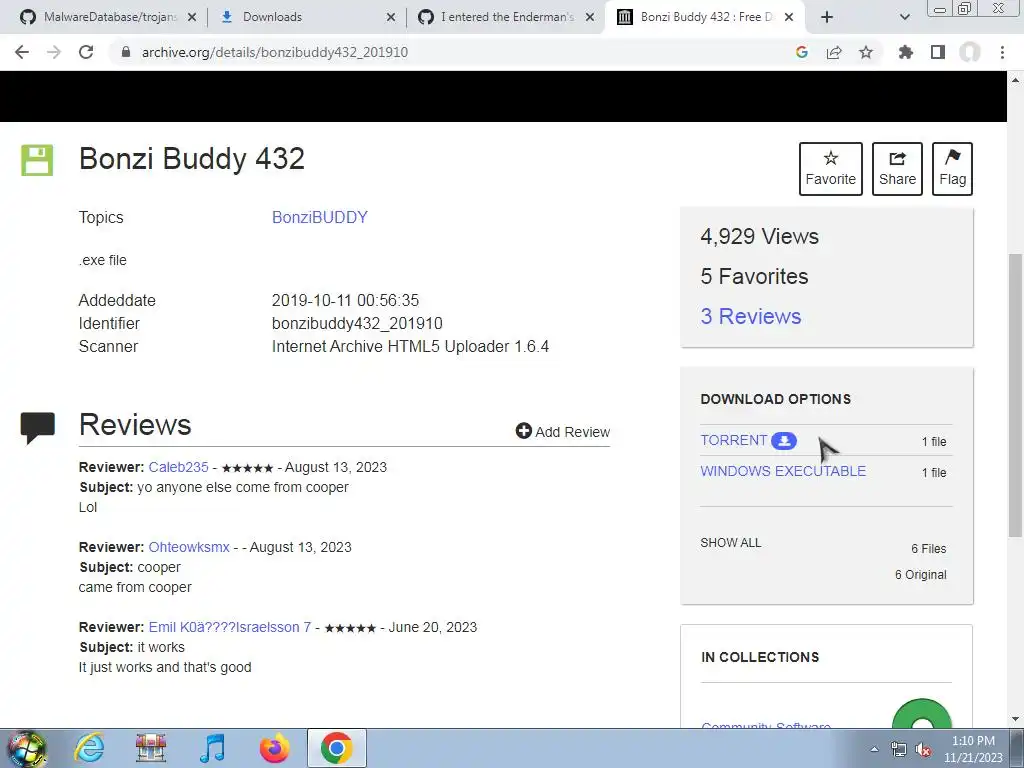Image resolution: width=1024 pixels, height=768 pixels.
Task: Open the taskbar music note app
Action: tap(212, 748)
